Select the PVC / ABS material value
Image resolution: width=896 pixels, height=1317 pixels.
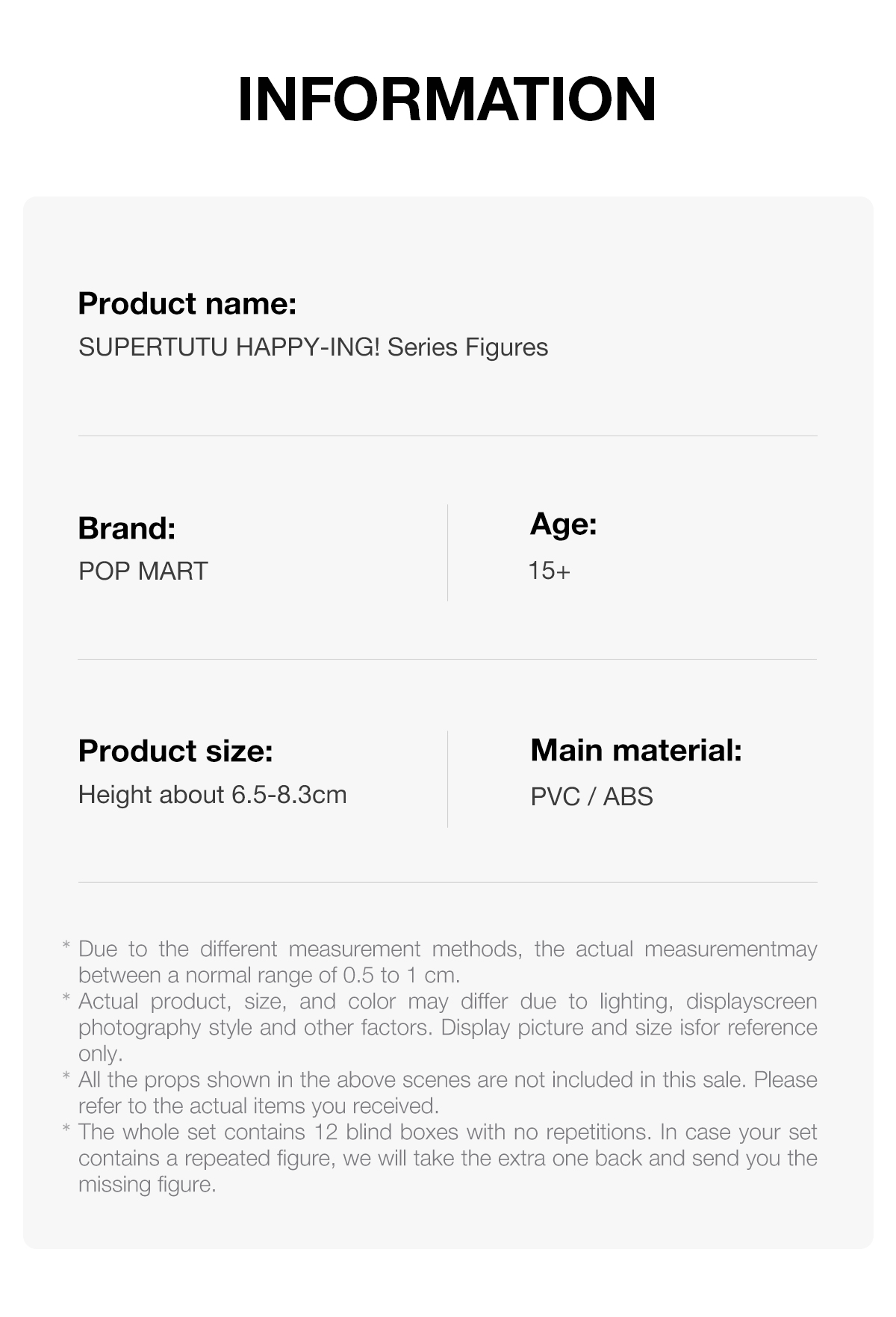tap(591, 796)
